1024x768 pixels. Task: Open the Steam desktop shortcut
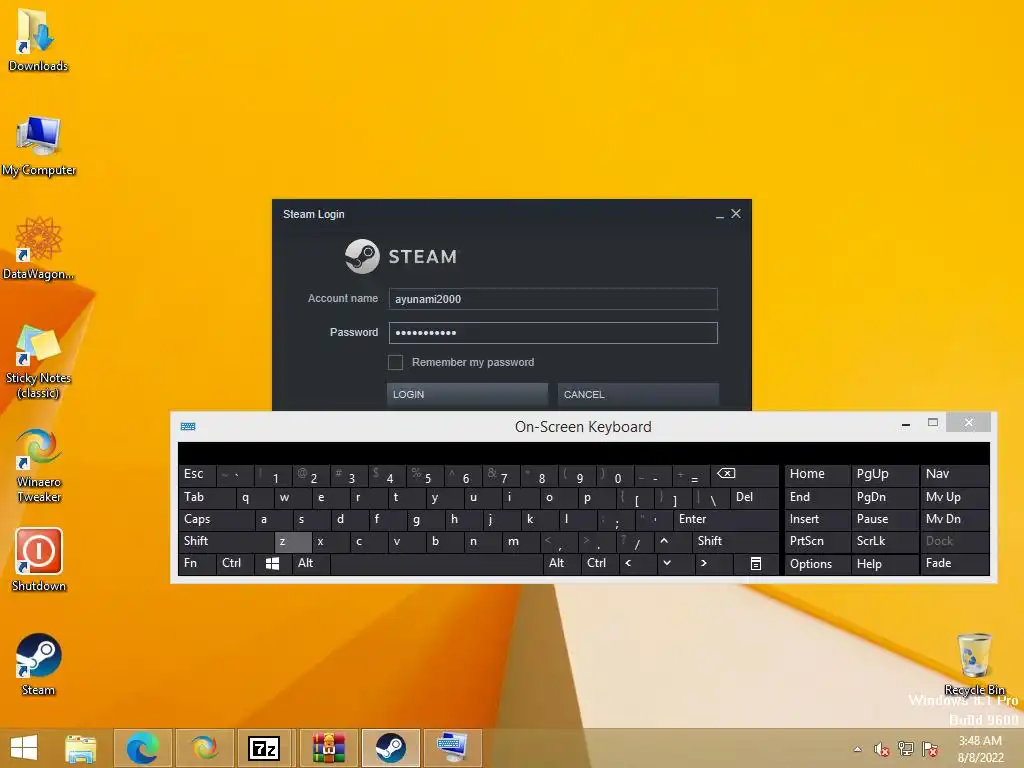point(38,664)
